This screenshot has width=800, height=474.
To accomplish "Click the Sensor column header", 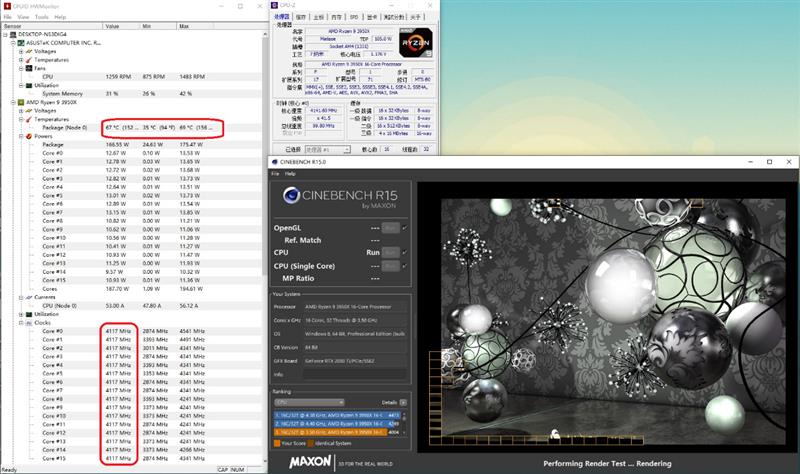I will (x=52, y=26).
